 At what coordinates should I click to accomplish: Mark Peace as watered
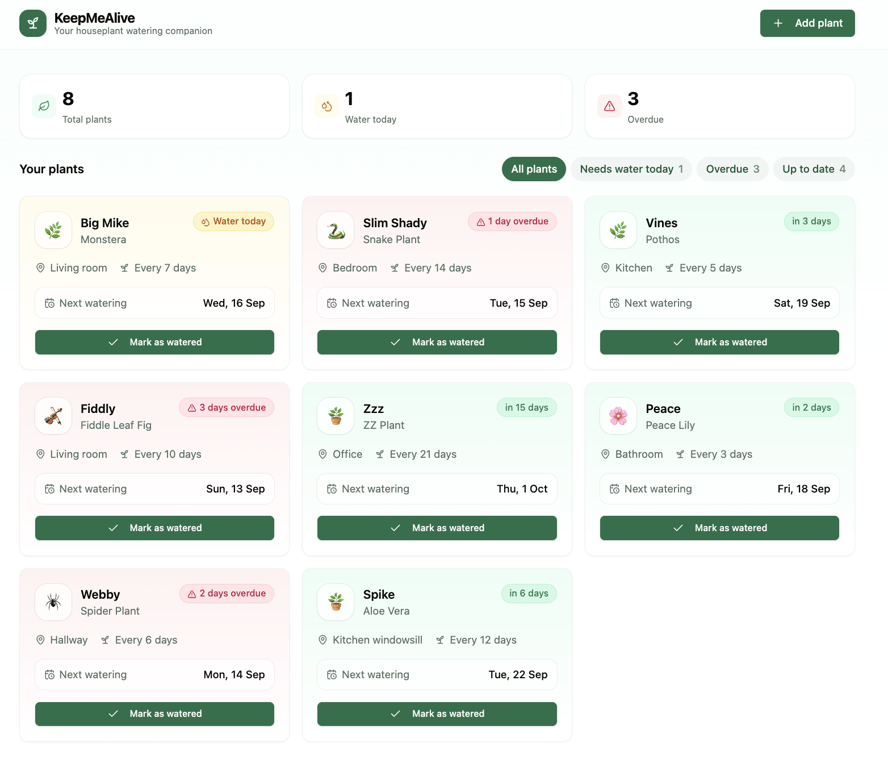tap(719, 528)
